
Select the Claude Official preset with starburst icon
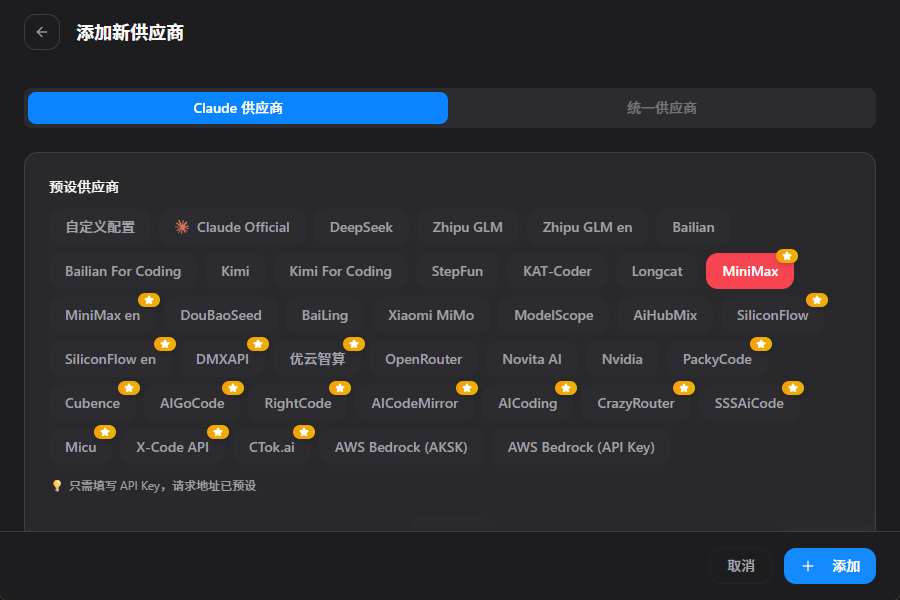coord(232,227)
